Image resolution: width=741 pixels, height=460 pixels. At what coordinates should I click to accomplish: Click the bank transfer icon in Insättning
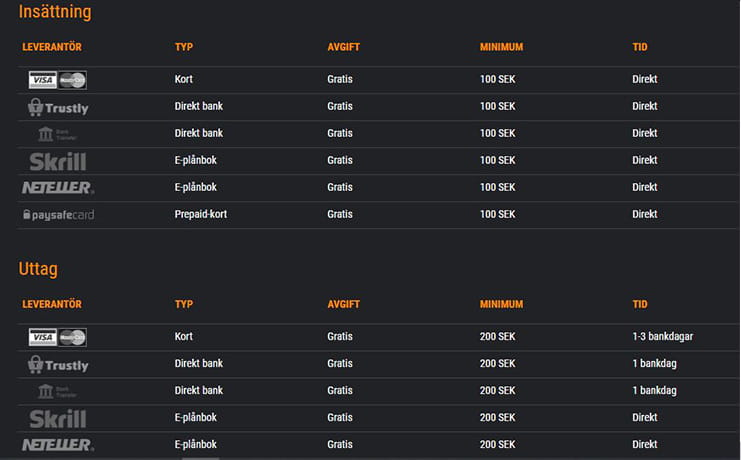coord(57,134)
